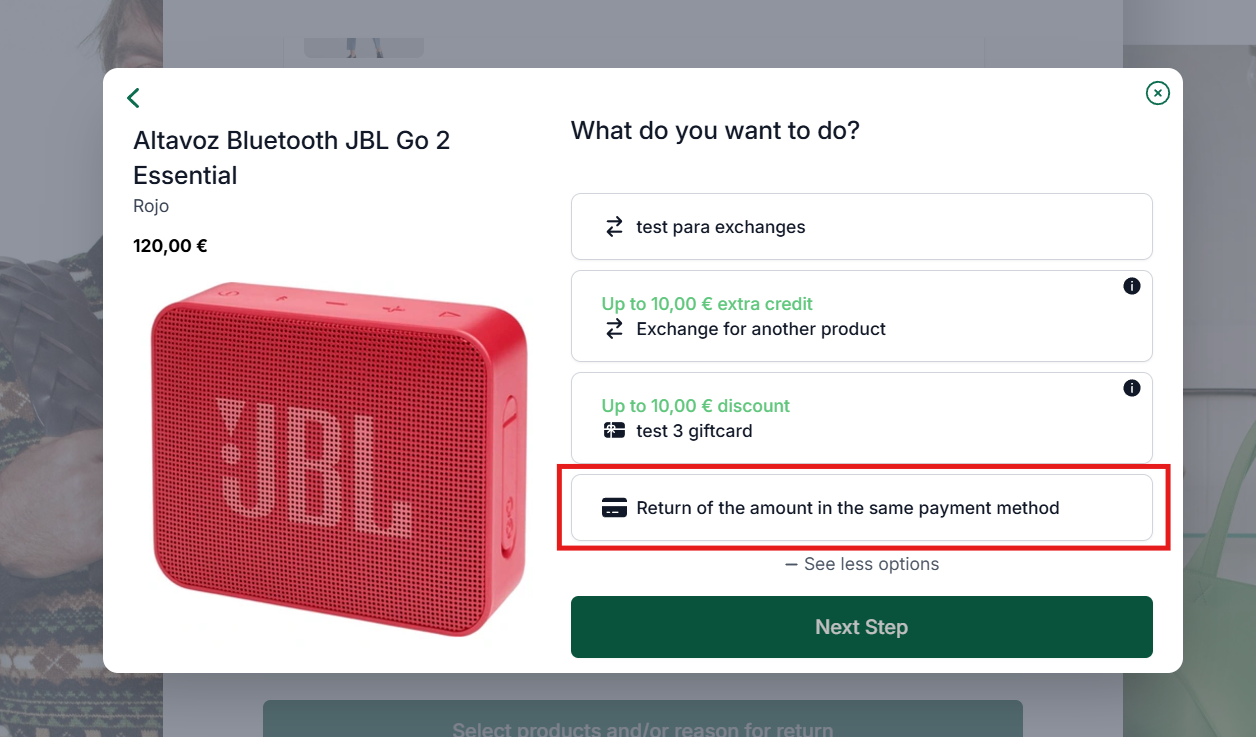The image size is (1256, 737).
Task: Open info icon on the extra credit option
Action: coord(1132,286)
